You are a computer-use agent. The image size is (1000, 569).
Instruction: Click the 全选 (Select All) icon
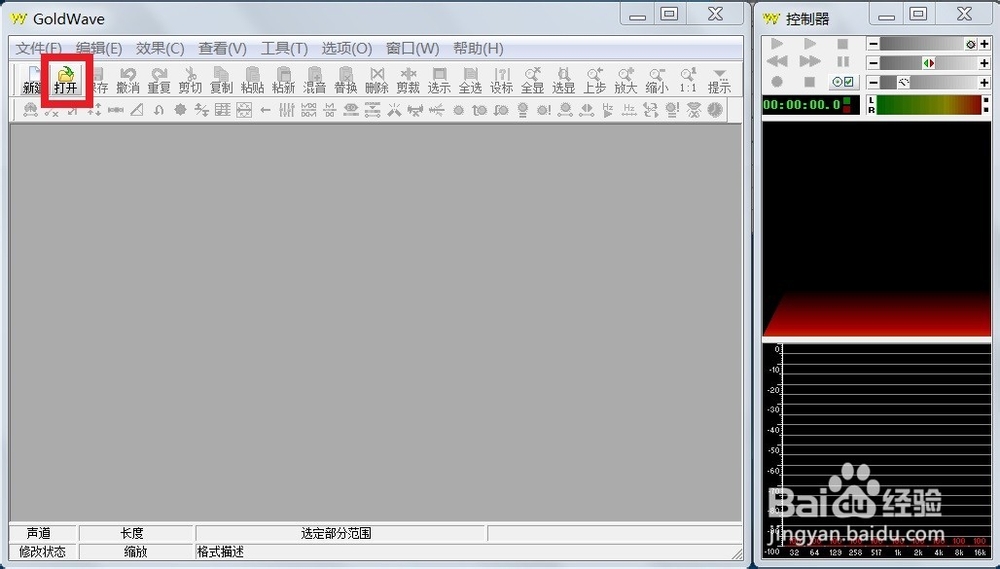point(470,80)
